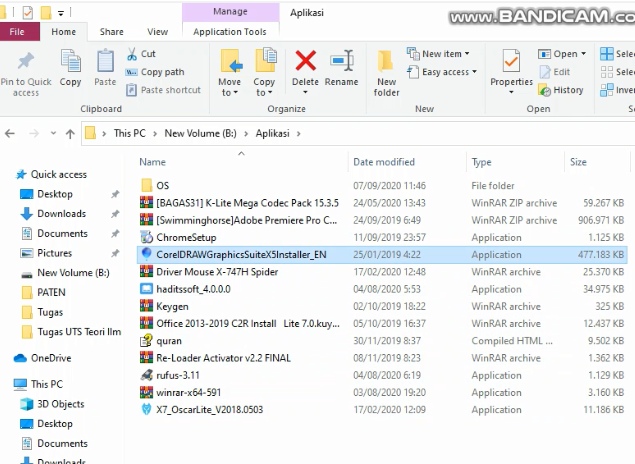Click the Back navigation arrow
The image size is (635, 464).
click(x=10, y=134)
